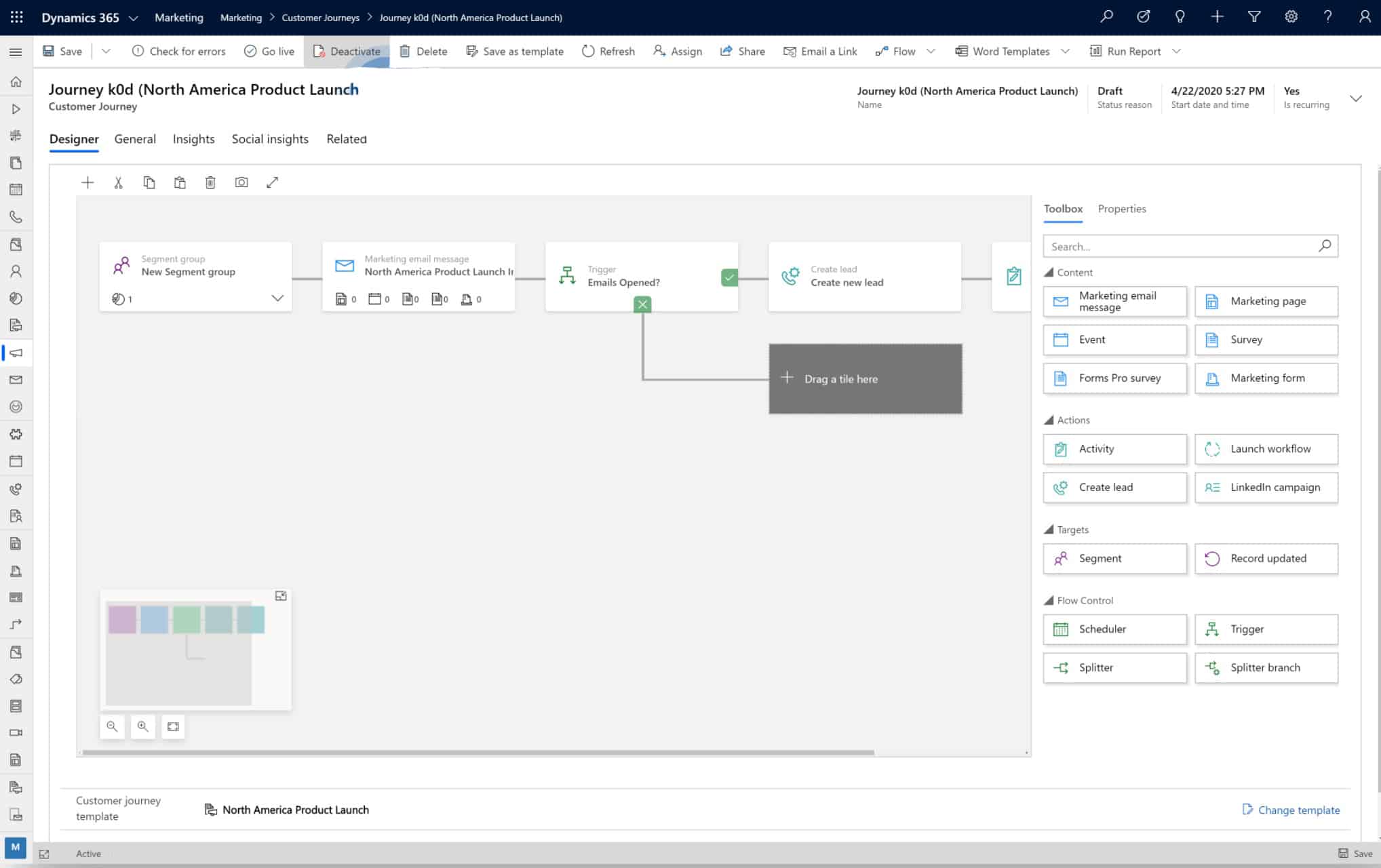1381x868 pixels.
Task: Open the assistant lightbulb icon
Action: coord(1180,17)
